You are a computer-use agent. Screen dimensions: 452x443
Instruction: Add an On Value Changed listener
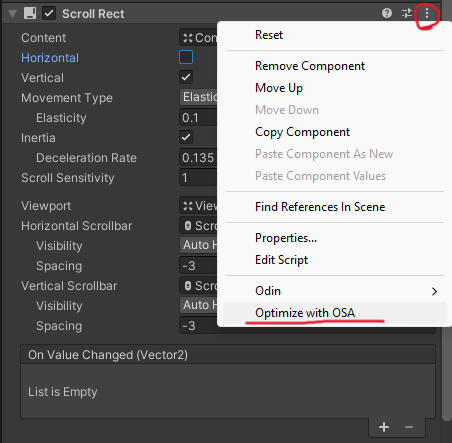point(384,427)
